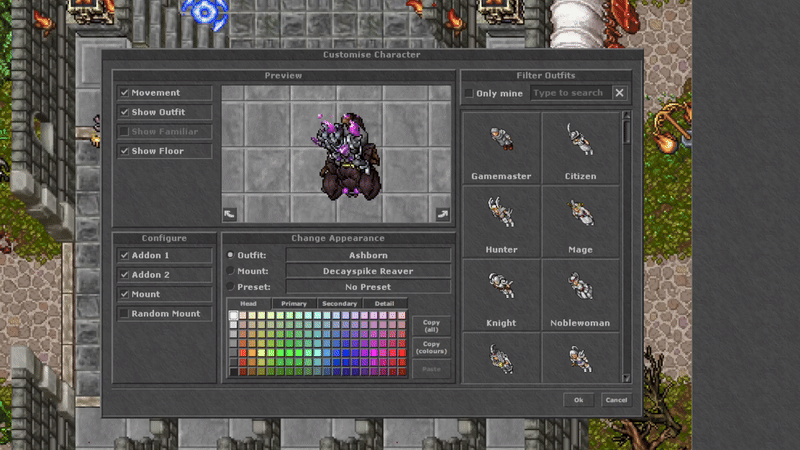Image resolution: width=800 pixels, height=450 pixels.
Task: Click the character in the preview
Action: click(x=349, y=156)
